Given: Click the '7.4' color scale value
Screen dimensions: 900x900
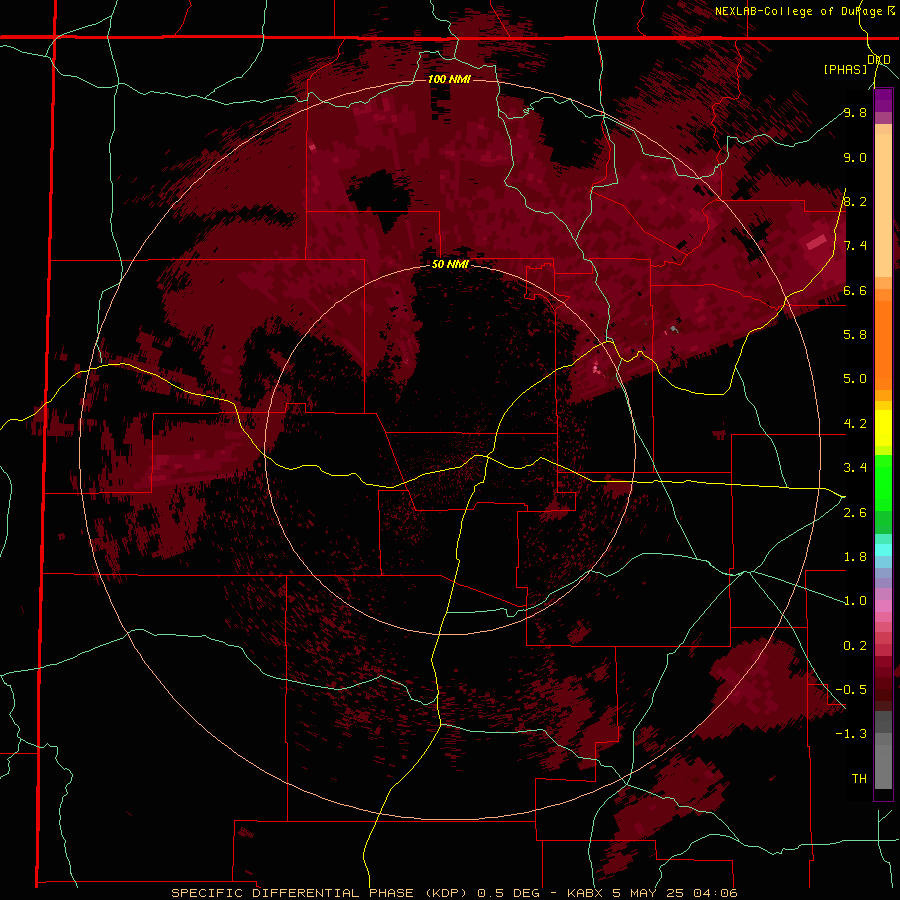Looking at the screenshot, I should [x=855, y=246].
